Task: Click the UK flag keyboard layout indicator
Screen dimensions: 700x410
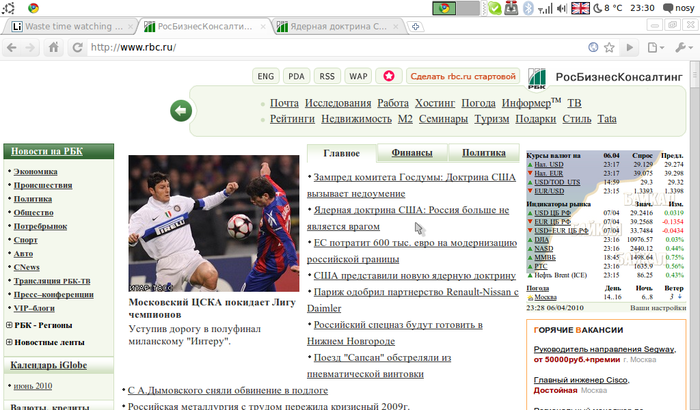Action: click(580, 8)
